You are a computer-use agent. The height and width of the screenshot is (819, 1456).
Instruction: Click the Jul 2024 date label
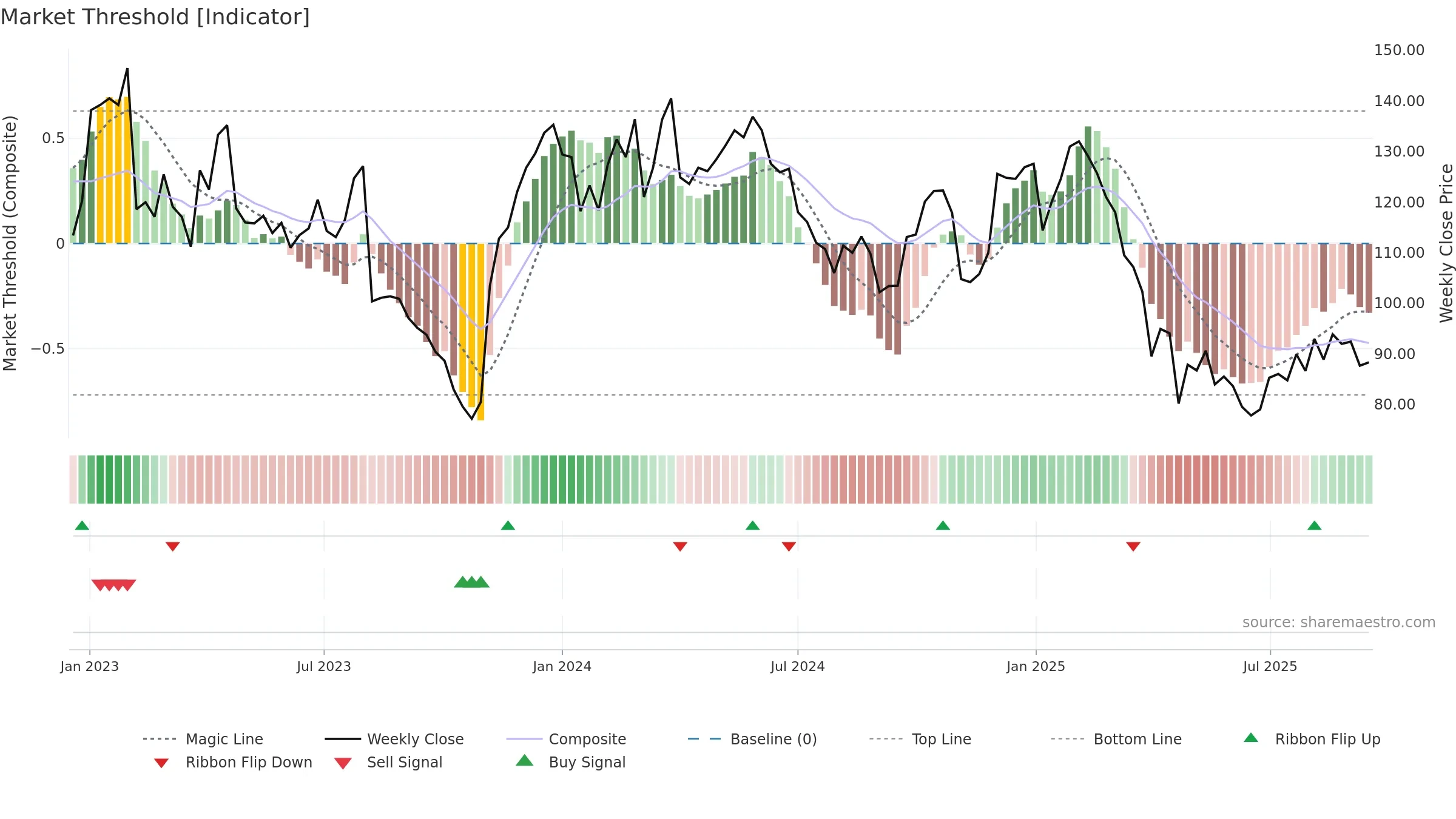798,667
